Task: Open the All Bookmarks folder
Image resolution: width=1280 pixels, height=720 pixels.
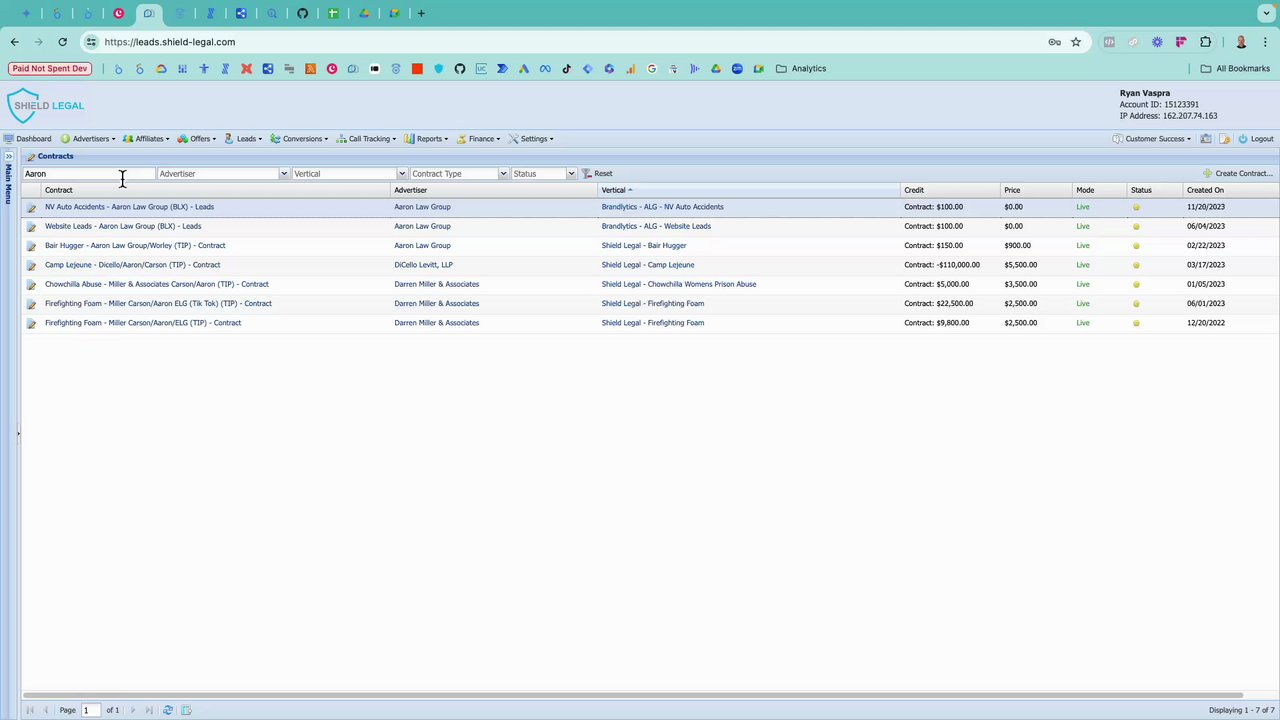Action: click(x=1235, y=69)
